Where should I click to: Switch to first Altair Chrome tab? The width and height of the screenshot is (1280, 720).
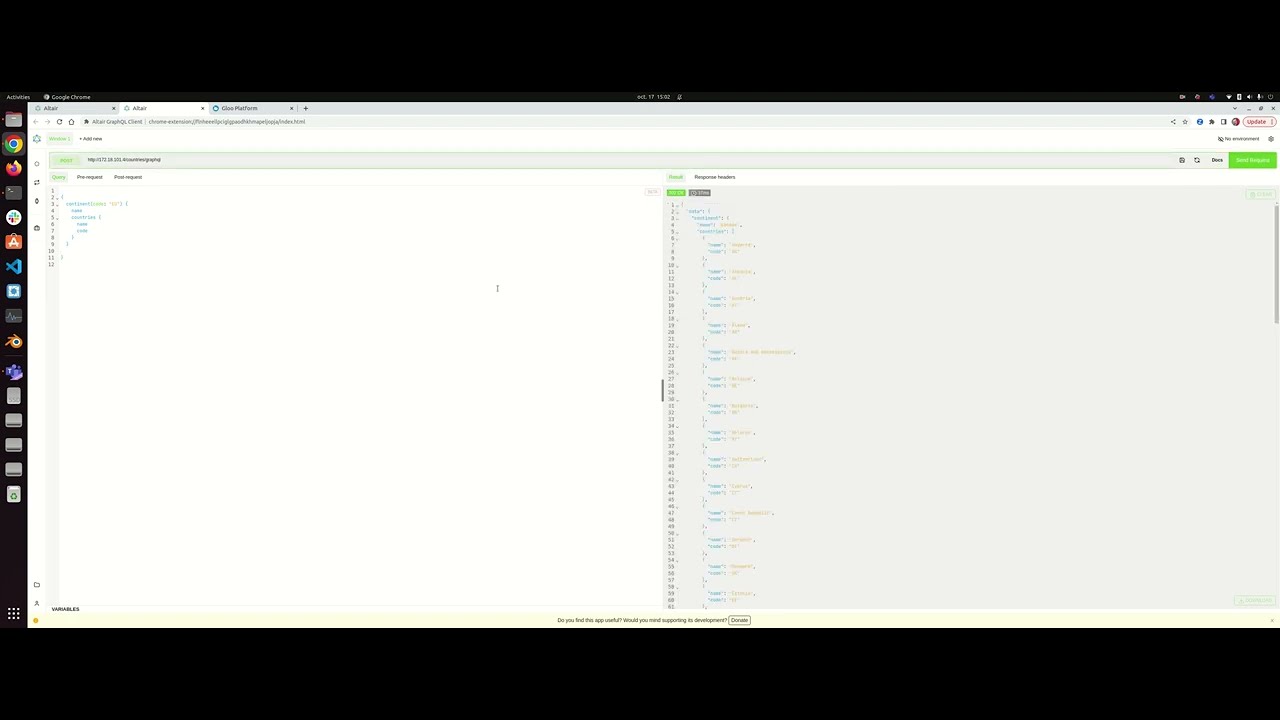click(x=73, y=108)
